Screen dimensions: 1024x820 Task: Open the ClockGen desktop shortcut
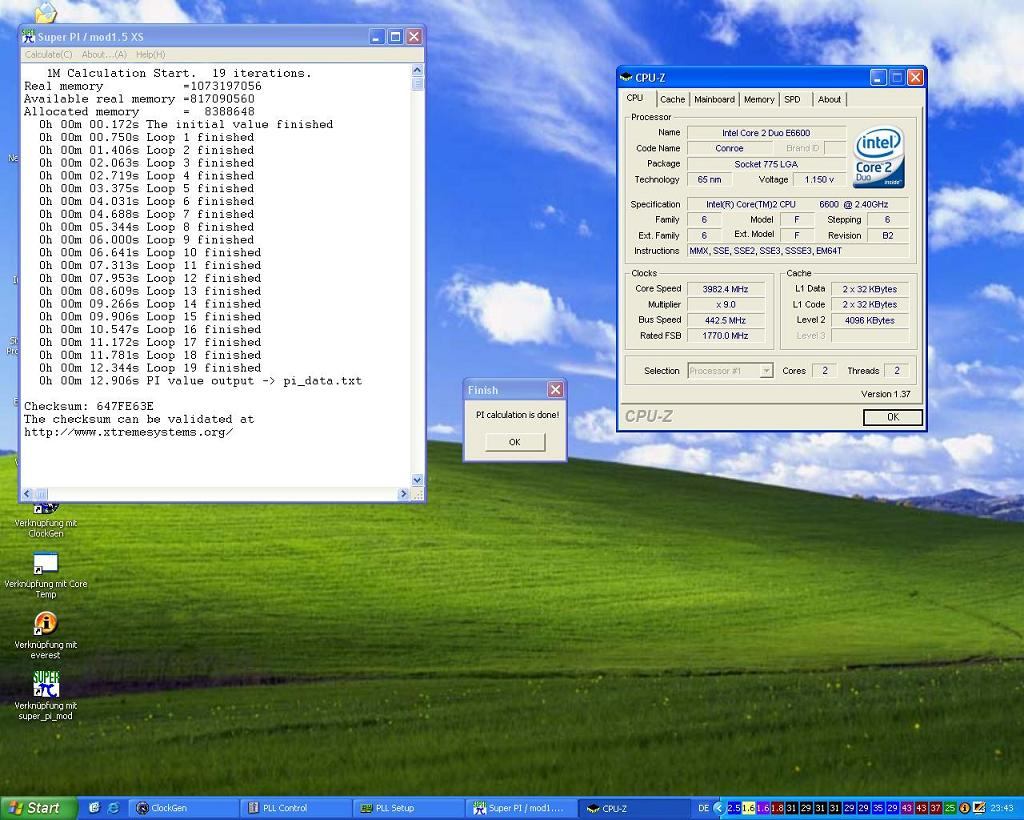tap(45, 520)
